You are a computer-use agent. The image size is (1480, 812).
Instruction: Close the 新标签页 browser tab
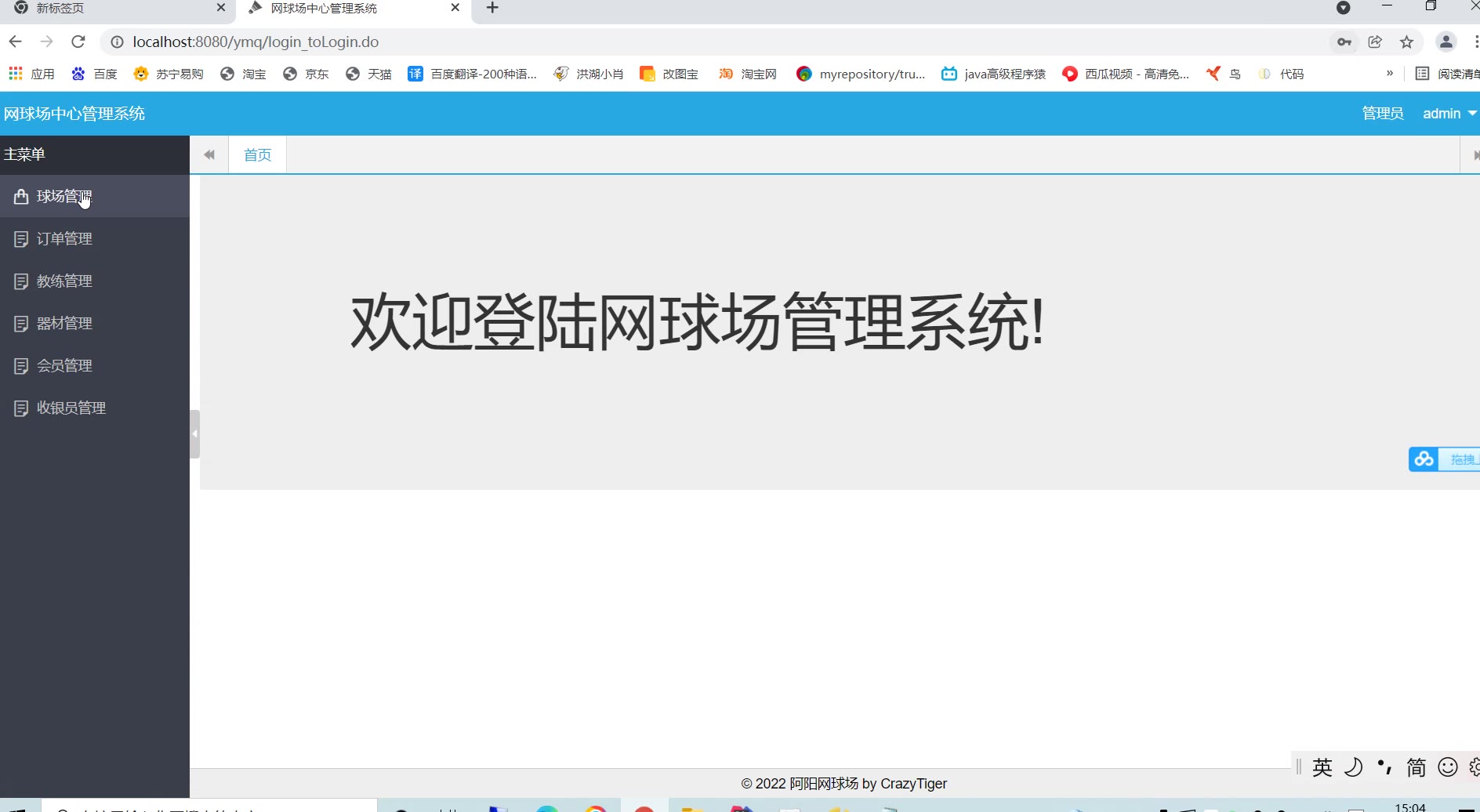tap(221, 8)
